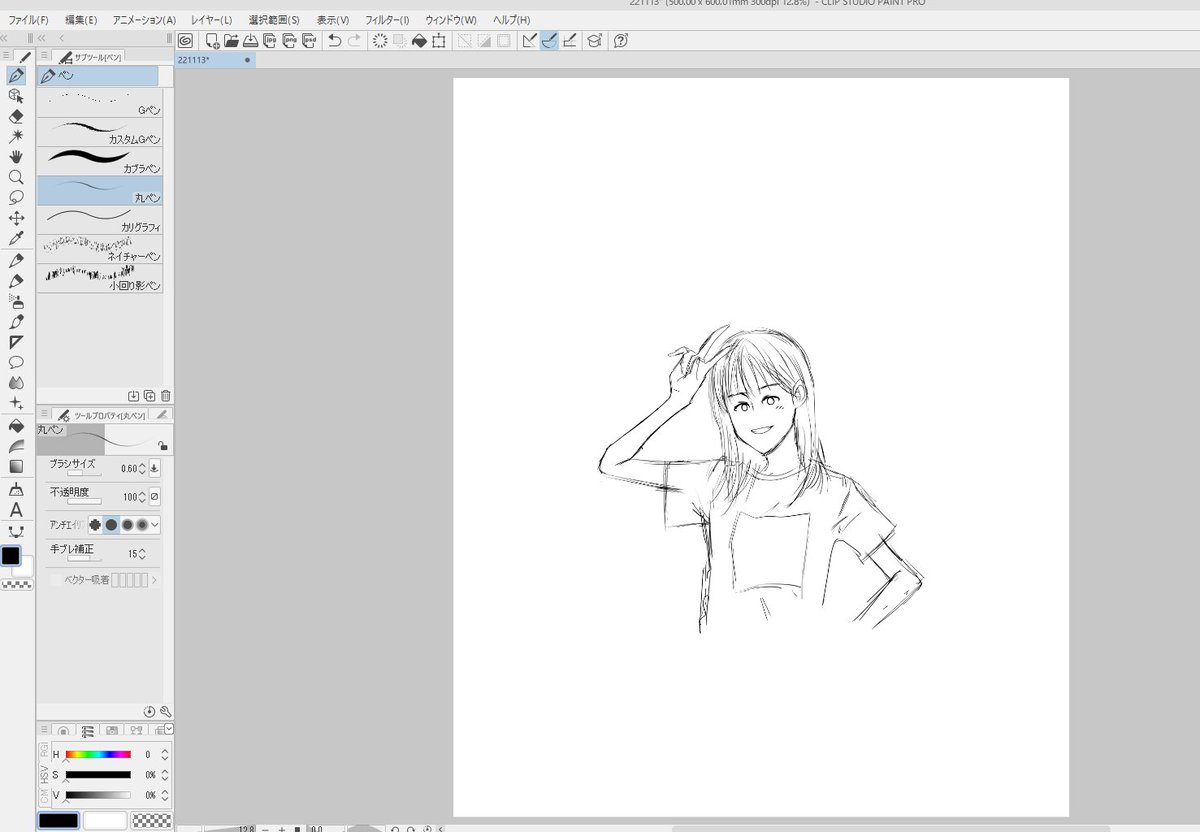
Task: Select no anti-aliasing option
Action: (95, 524)
